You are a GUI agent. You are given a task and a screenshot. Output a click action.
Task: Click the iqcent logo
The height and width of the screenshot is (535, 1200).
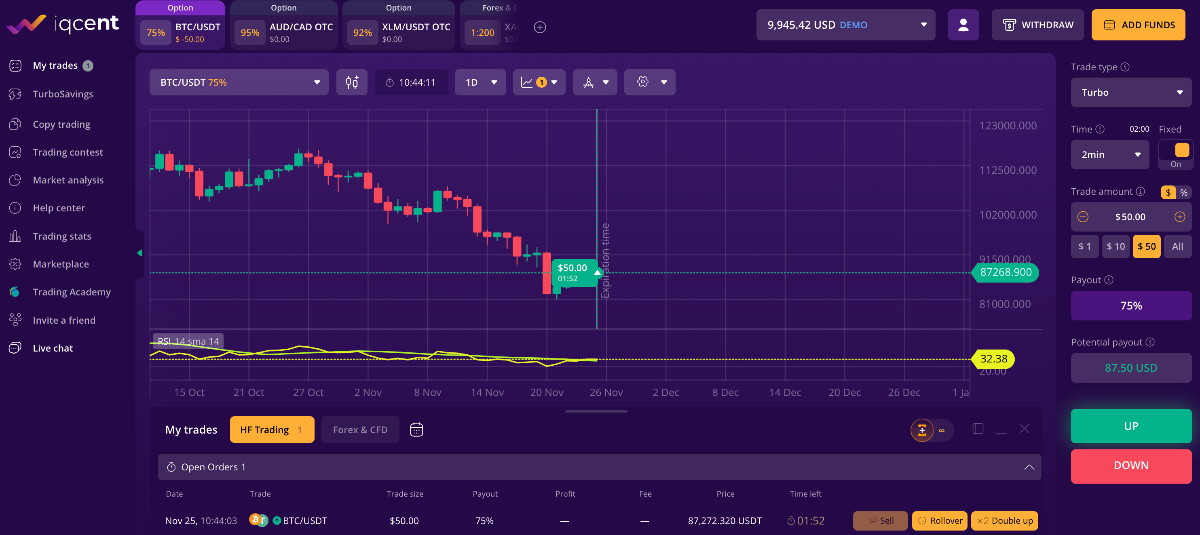63,23
